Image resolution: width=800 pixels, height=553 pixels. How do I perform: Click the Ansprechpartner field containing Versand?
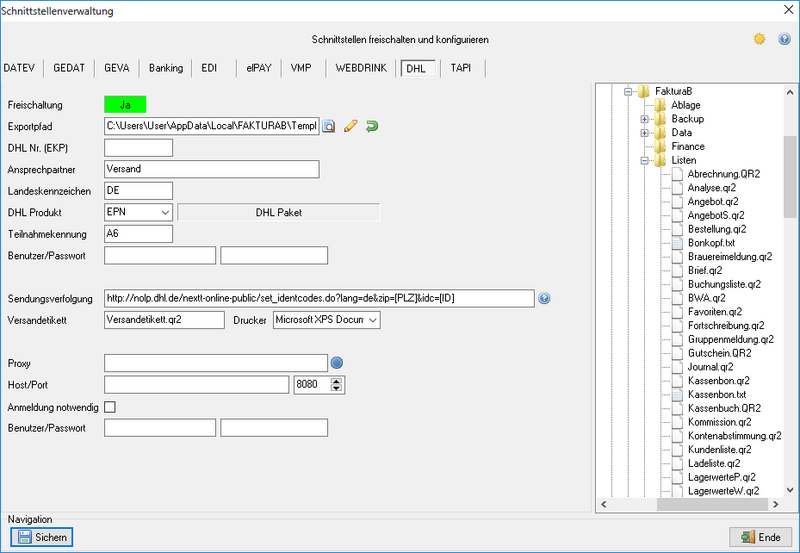[212, 169]
